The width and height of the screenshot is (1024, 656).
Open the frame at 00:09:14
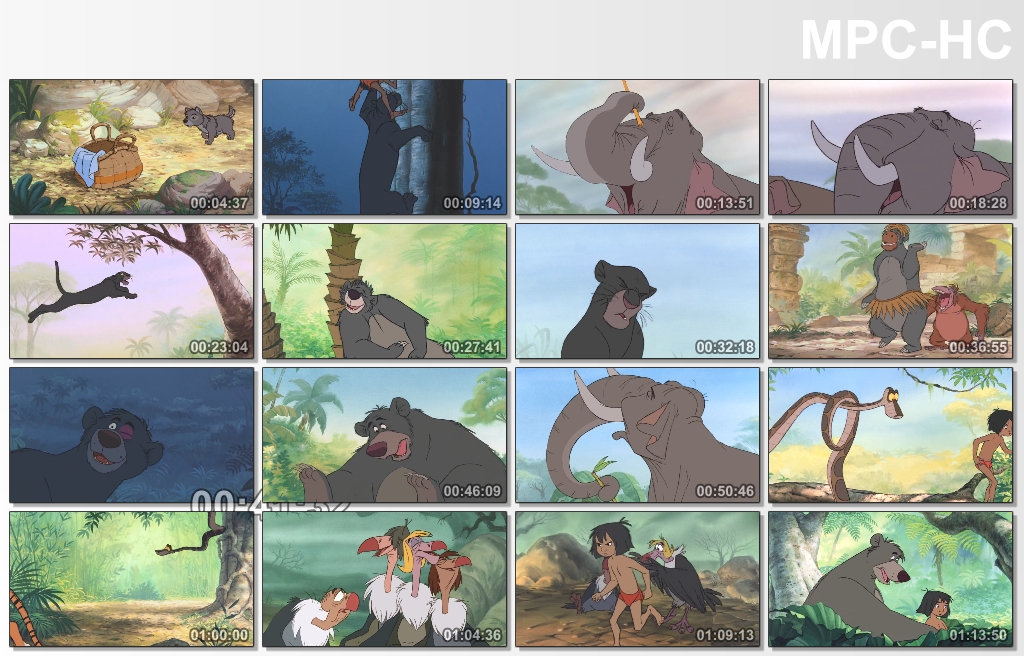[x=384, y=147]
